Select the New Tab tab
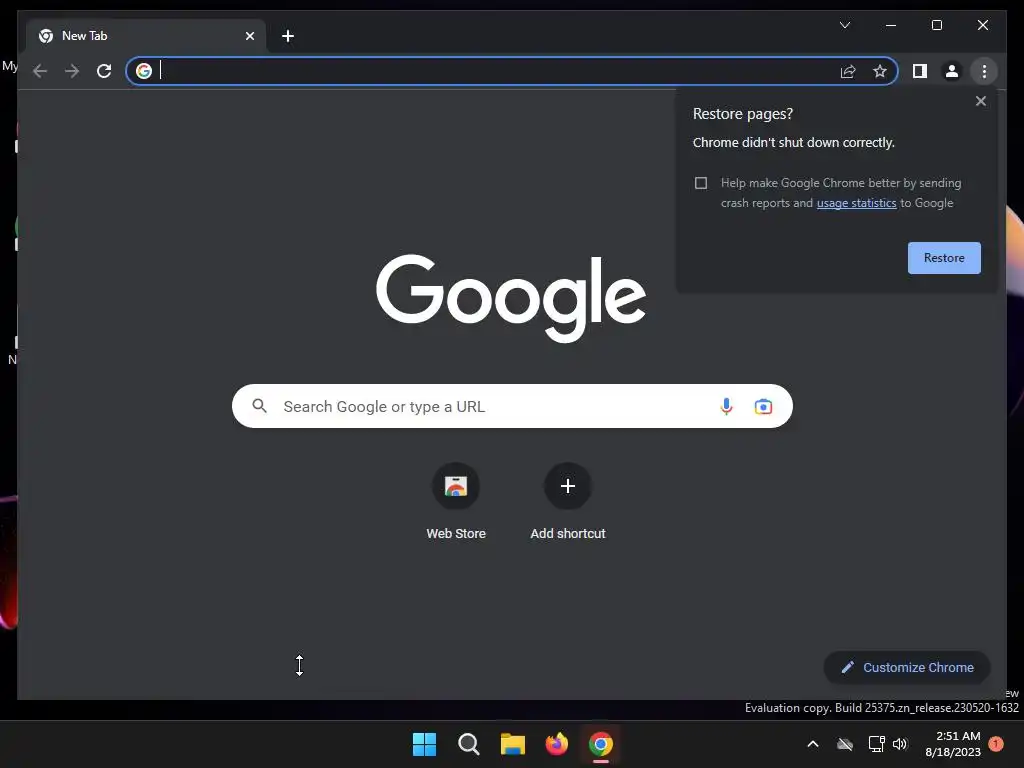Screen dimensions: 1024x768 pos(146,36)
